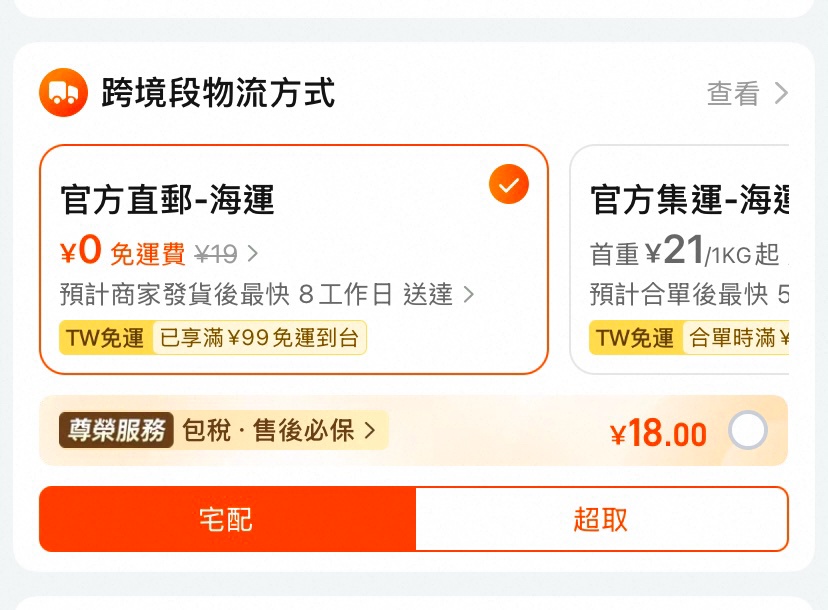Viewport: 828px width, 610px height.
Task: Tap the TW免運 badge on 官方集運 card
Action: pos(635,338)
